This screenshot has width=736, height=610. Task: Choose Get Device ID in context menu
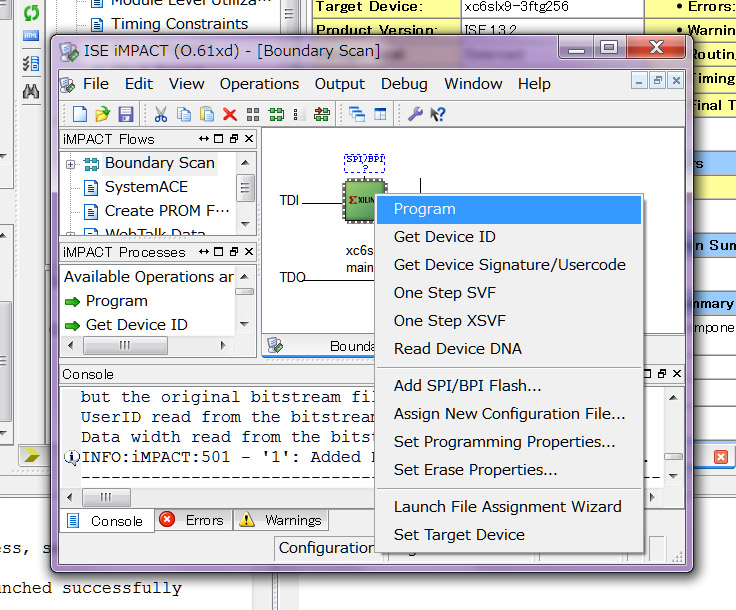509,237
